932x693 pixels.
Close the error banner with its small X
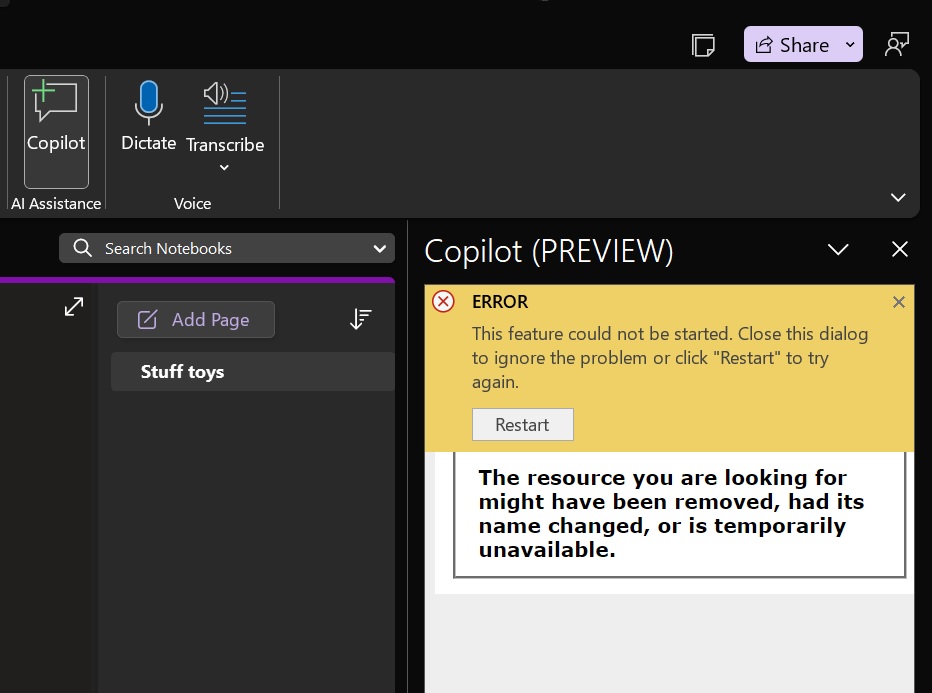click(x=898, y=301)
